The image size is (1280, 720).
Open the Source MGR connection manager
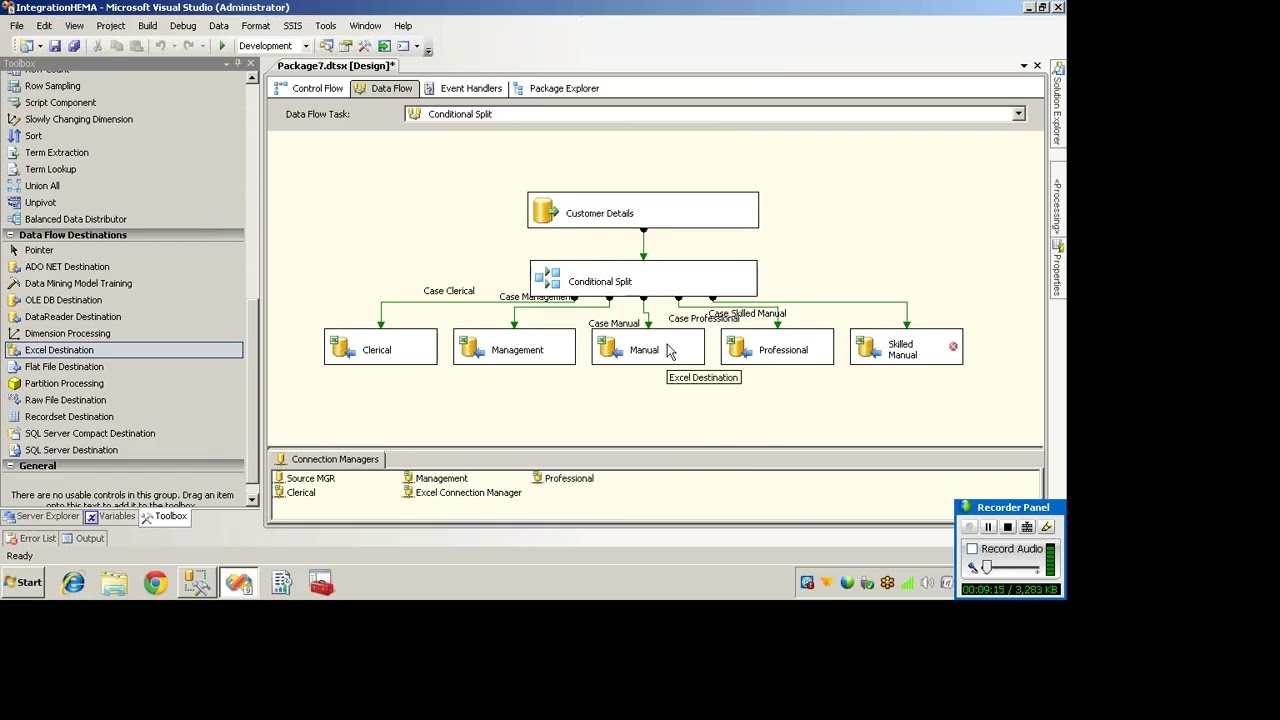(305, 478)
